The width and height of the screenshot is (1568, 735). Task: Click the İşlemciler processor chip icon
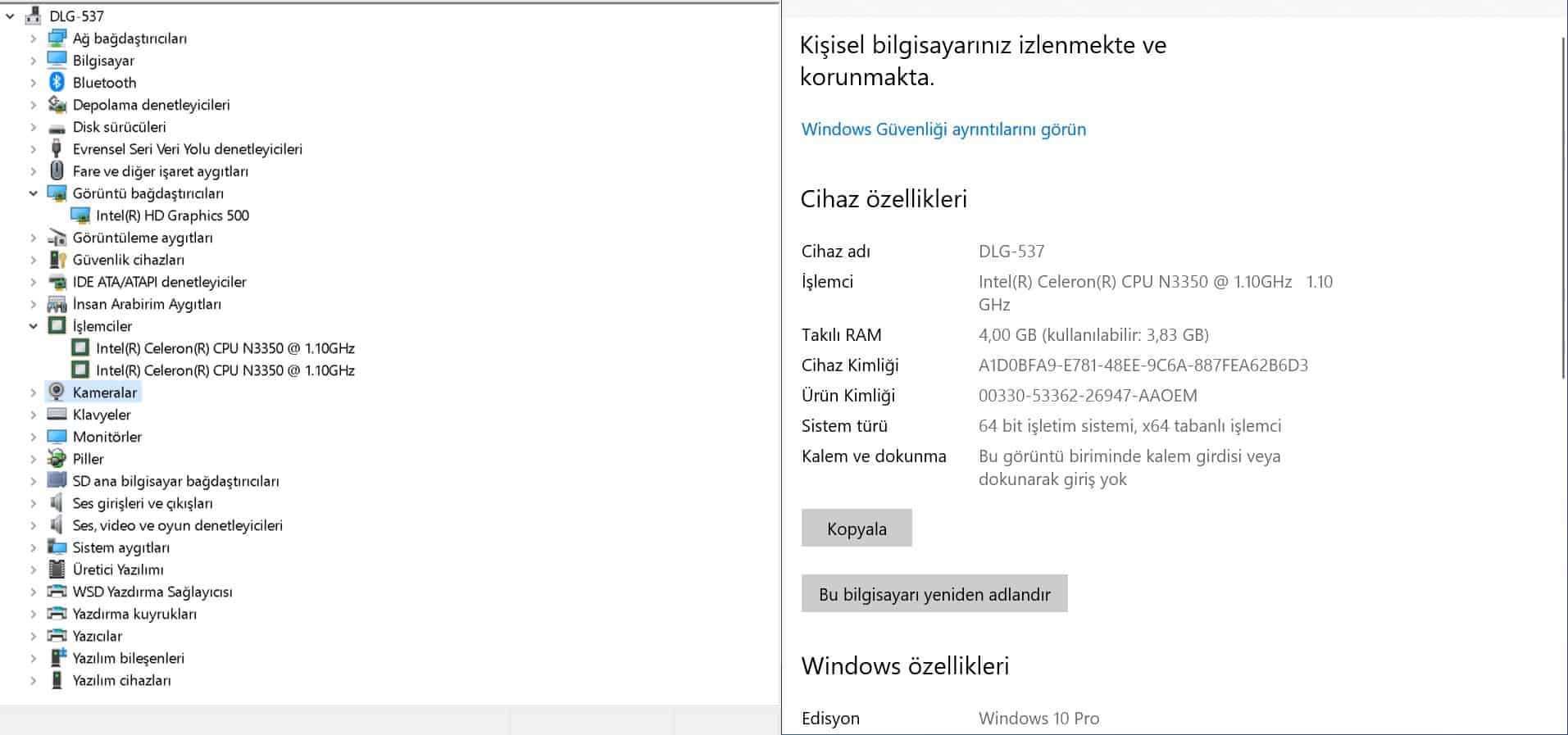(x=57, y=325)
